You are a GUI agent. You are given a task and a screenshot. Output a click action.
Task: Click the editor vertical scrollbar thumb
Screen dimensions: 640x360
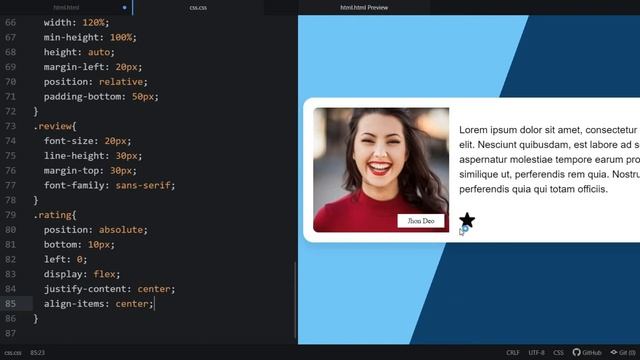pyautogui.click(x=295, y=300)
